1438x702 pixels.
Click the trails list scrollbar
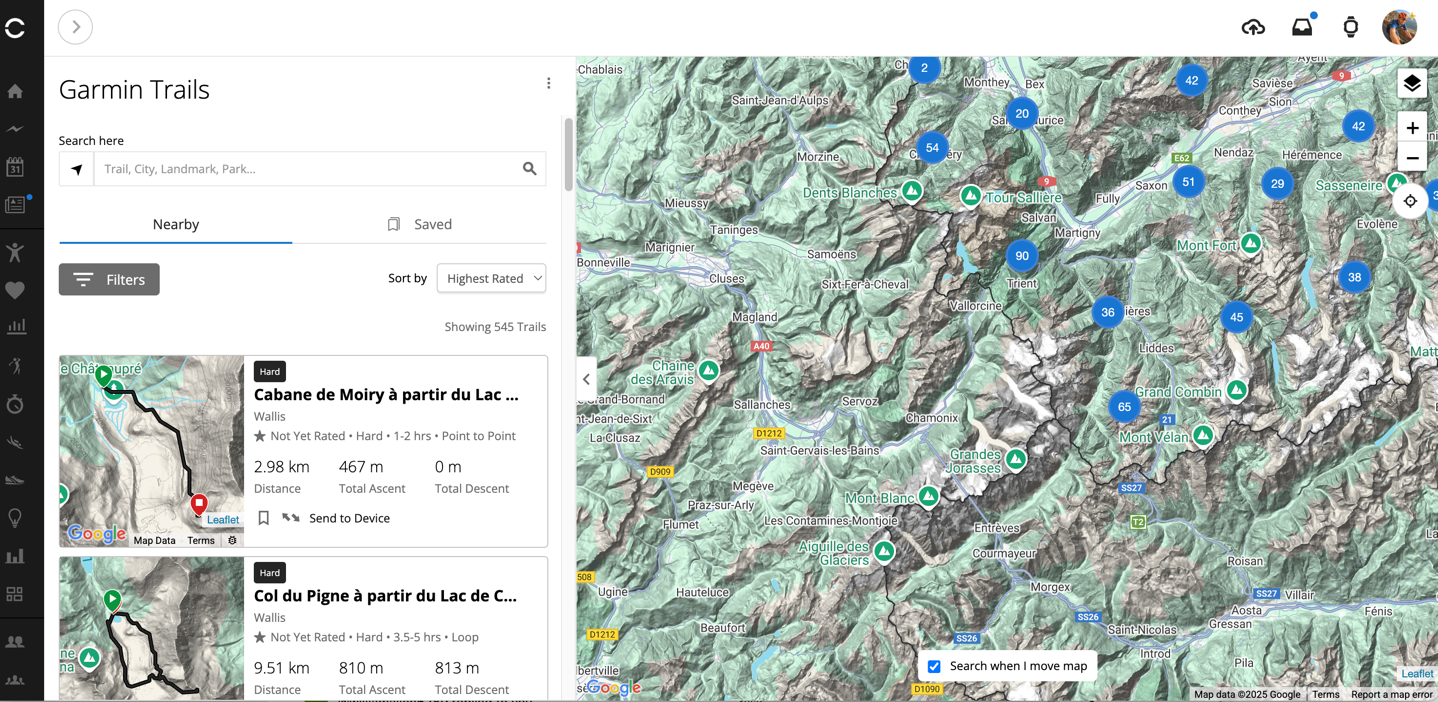[x=568, y=155]
